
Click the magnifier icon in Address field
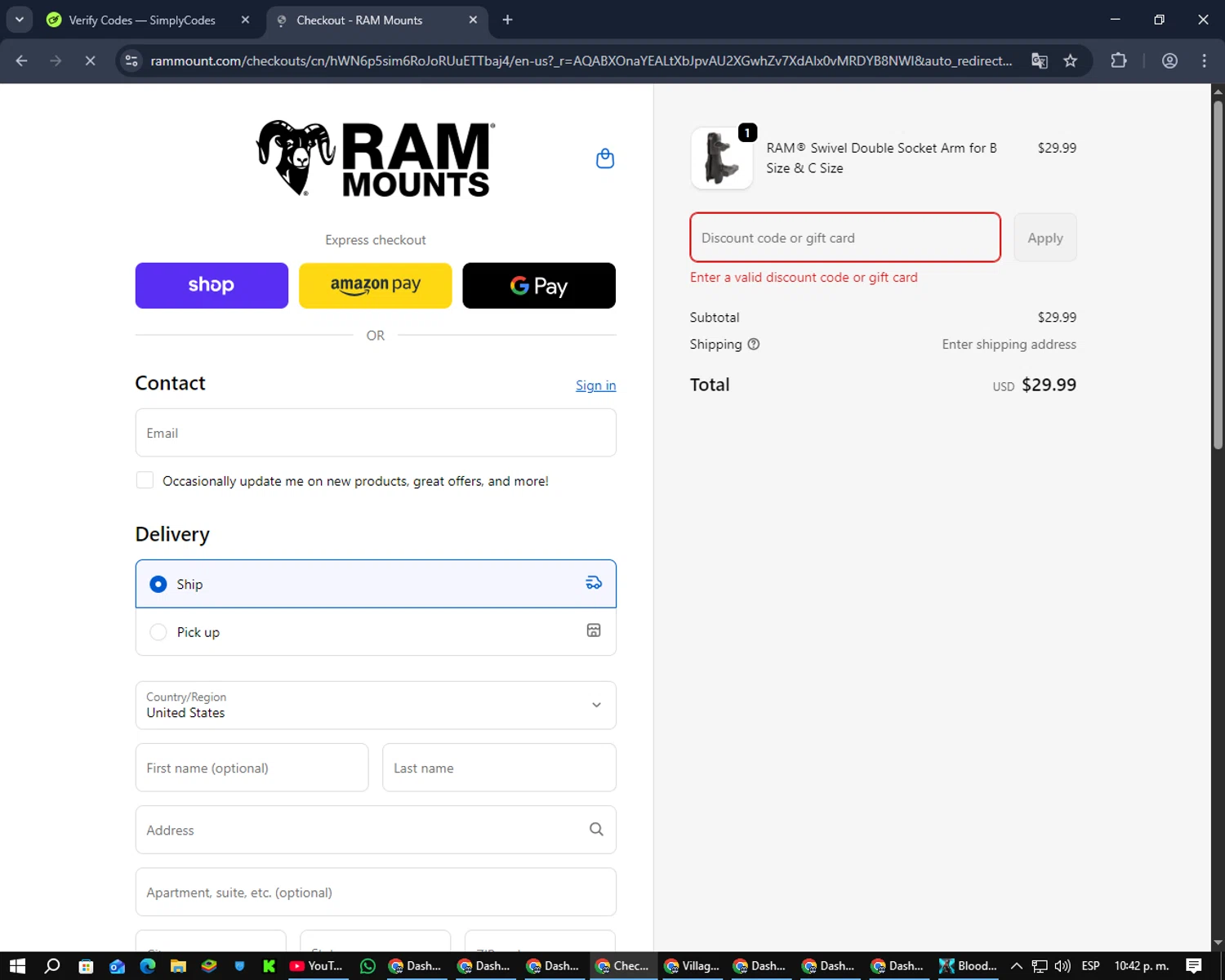(x=596, y=829)
